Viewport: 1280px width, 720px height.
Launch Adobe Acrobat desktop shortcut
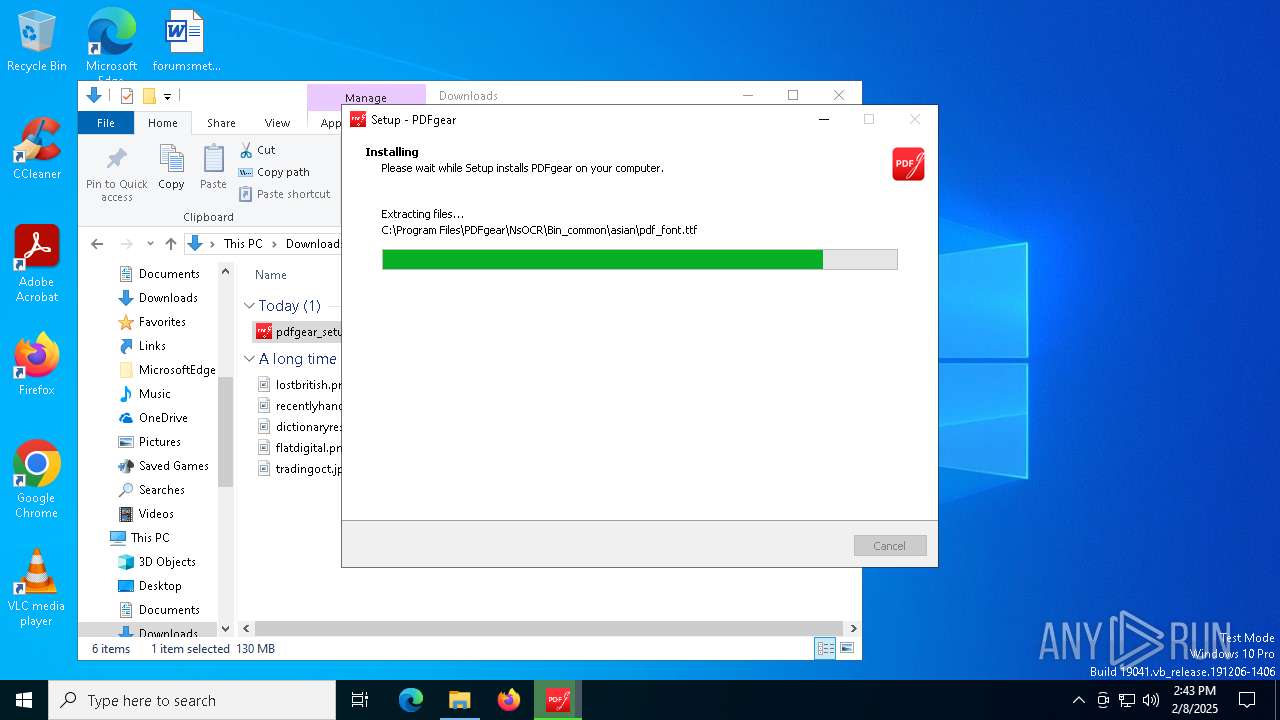point(37,264)
